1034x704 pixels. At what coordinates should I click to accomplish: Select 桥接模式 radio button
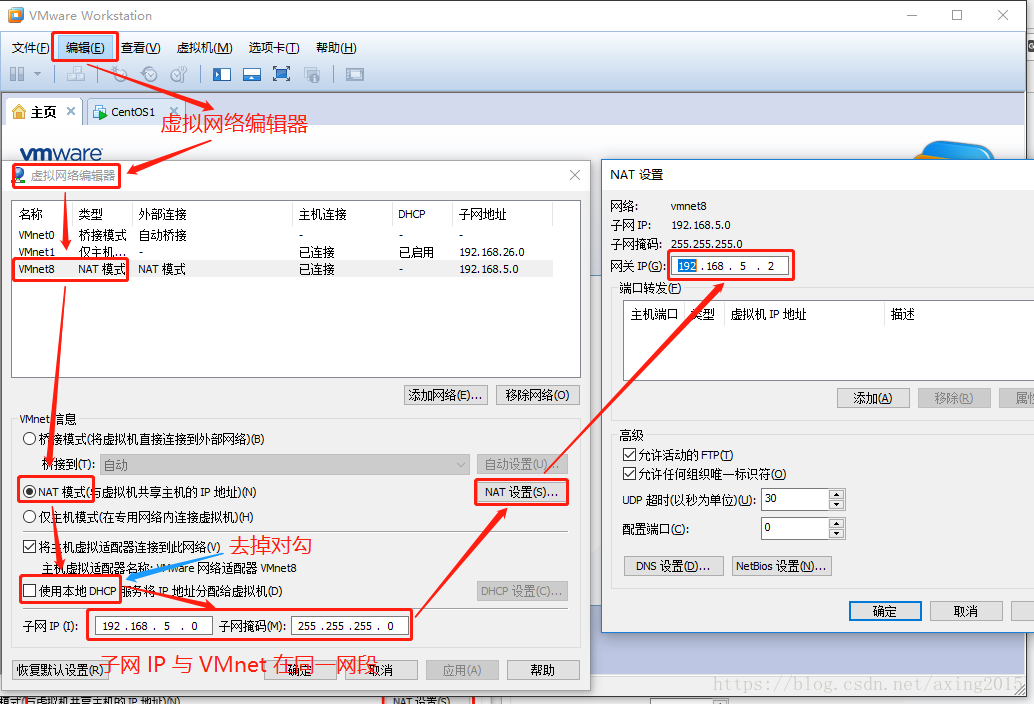click(30, 439)
